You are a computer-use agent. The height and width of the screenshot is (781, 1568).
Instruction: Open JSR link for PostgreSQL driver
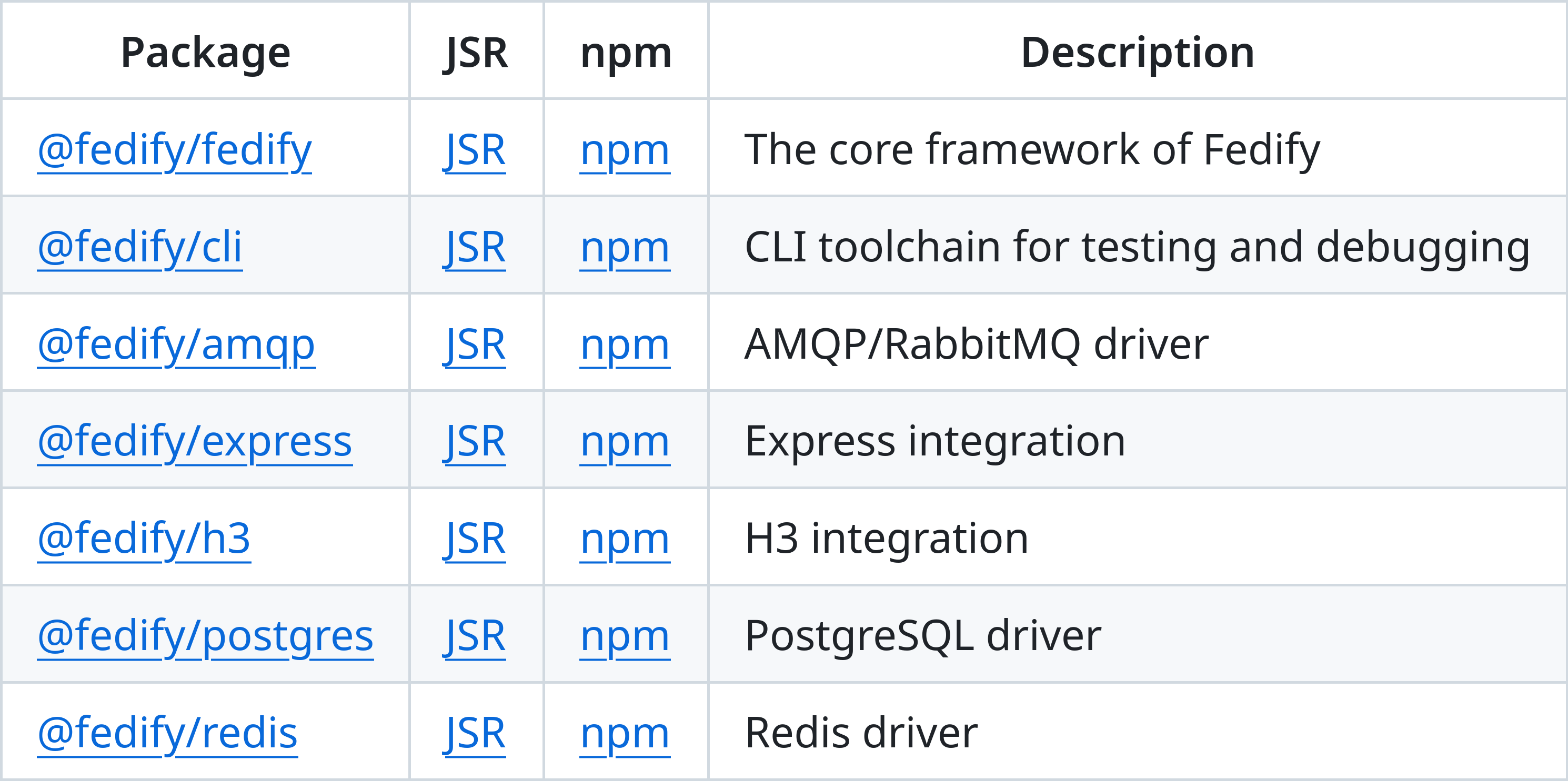click(x=475, y=636)
